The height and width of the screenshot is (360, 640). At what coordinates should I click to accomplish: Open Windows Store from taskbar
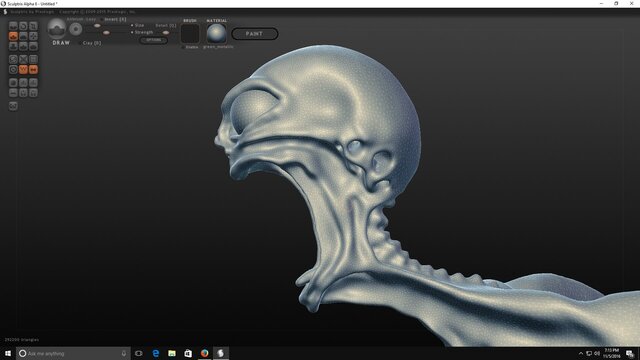tap(188, 353)
